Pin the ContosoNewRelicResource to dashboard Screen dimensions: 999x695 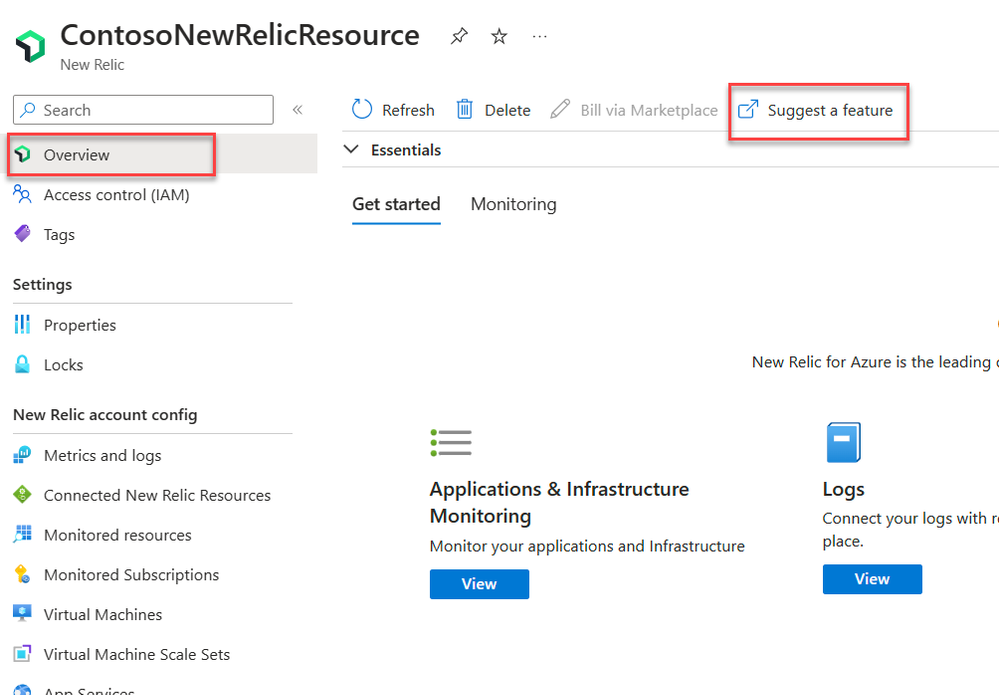tap(459, 37)
